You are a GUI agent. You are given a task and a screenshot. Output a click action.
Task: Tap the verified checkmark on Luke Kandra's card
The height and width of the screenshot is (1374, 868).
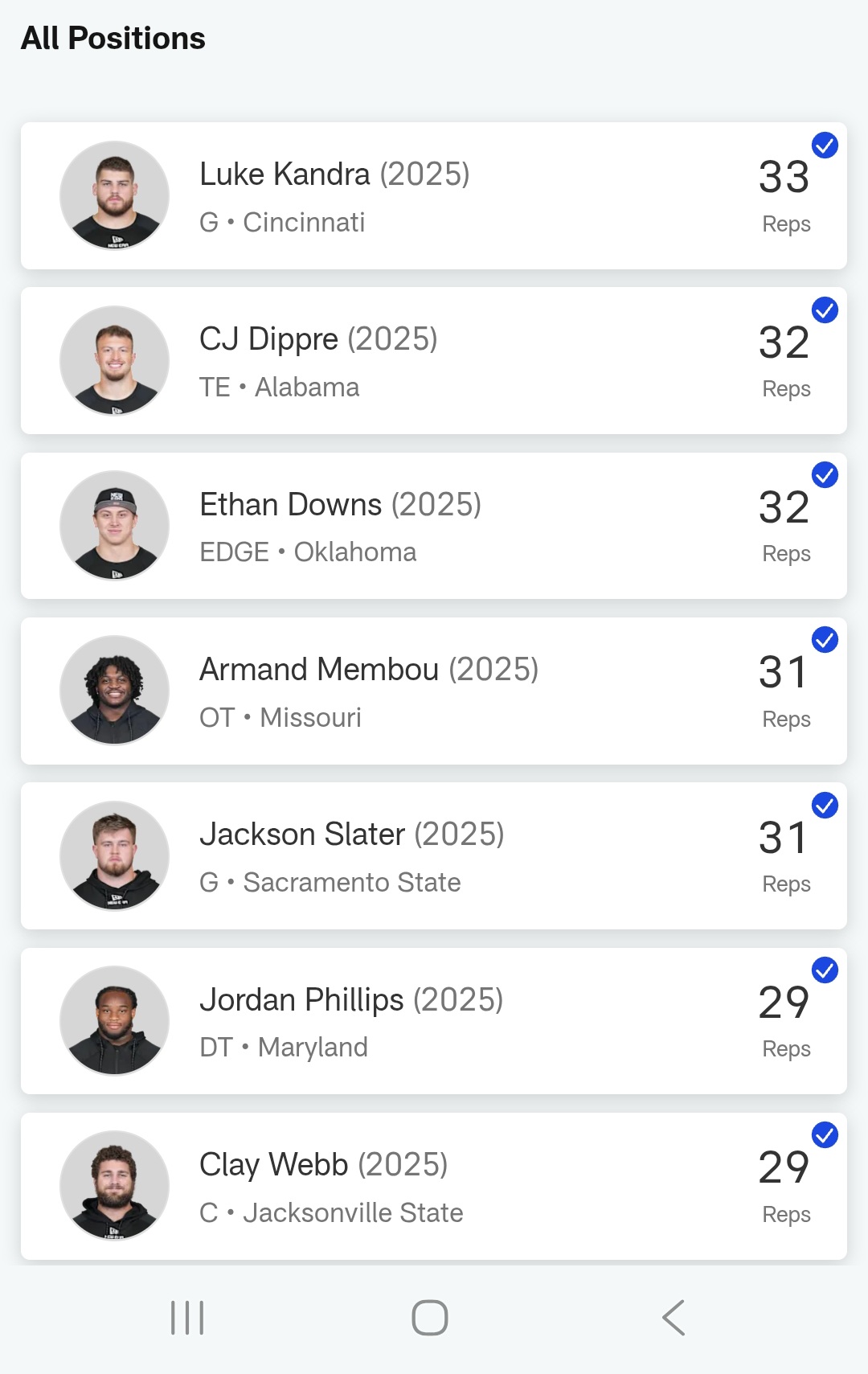825,146
